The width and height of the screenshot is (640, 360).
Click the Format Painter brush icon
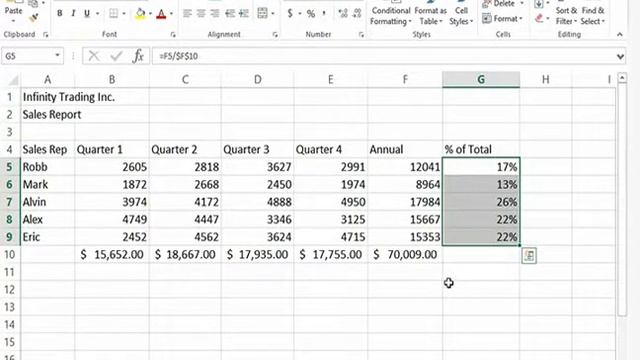(33, 17)
